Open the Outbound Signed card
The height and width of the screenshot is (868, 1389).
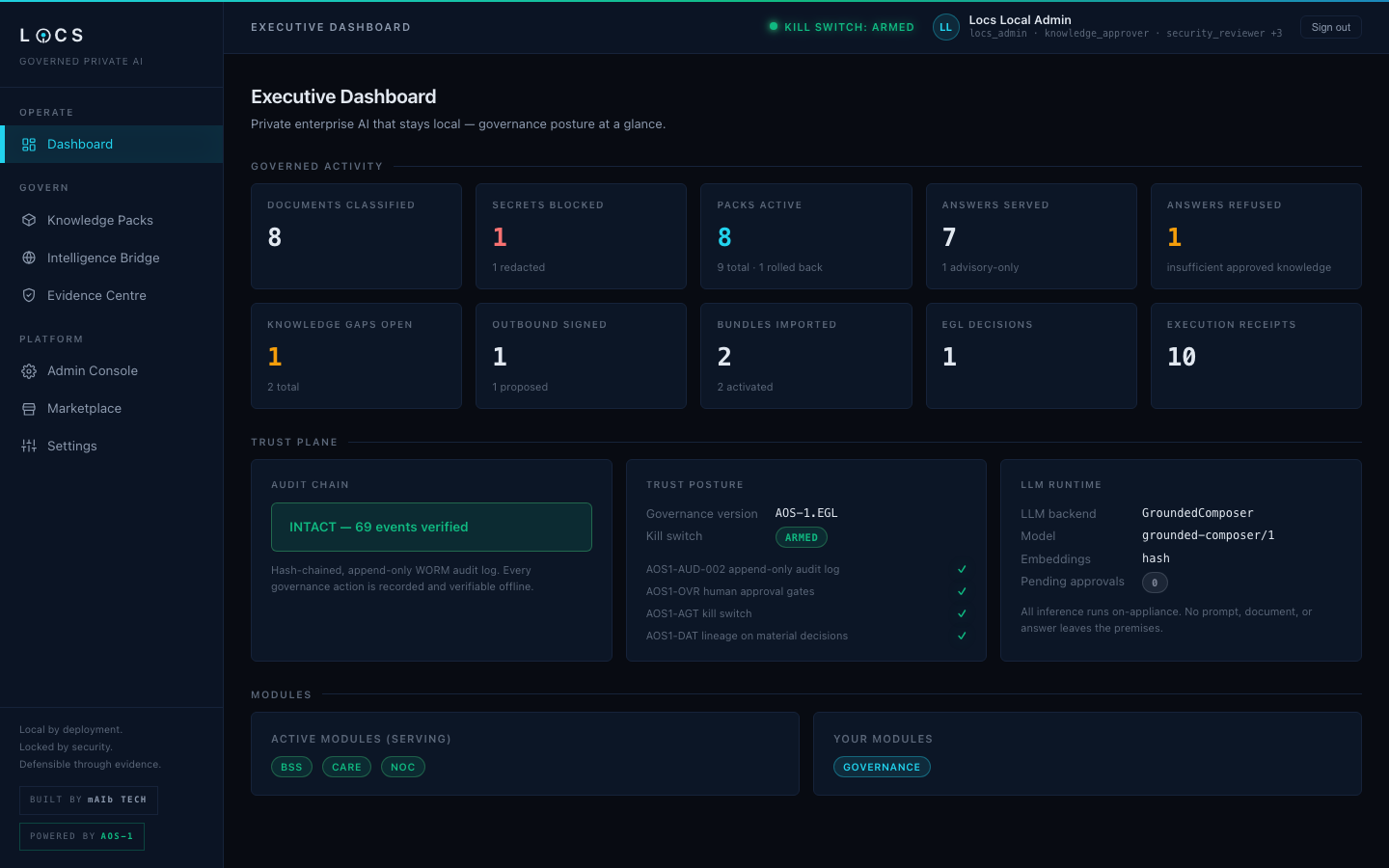tap(581, 356)
